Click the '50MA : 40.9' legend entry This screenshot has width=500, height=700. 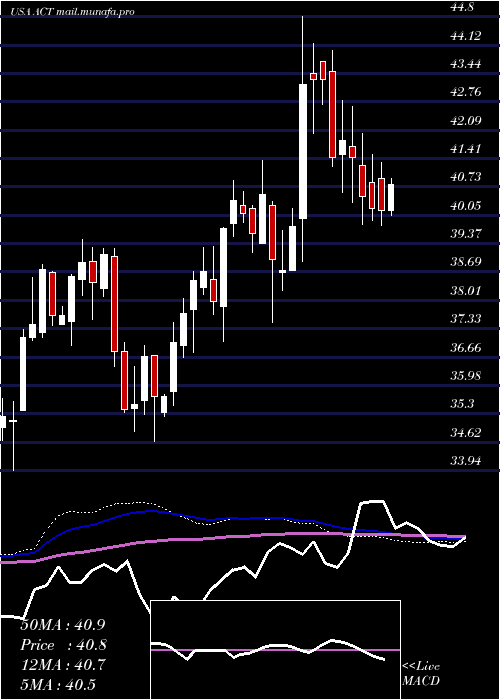pos(63,625)
